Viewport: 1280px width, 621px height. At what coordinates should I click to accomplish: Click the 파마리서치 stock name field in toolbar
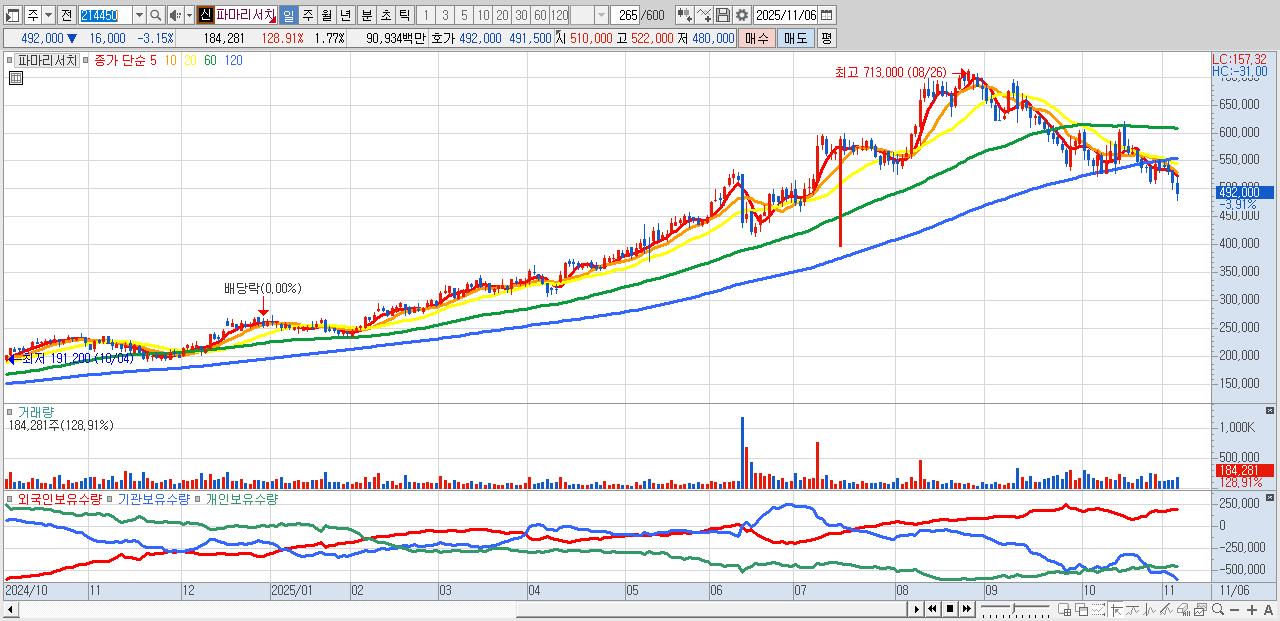coord(245,15)
